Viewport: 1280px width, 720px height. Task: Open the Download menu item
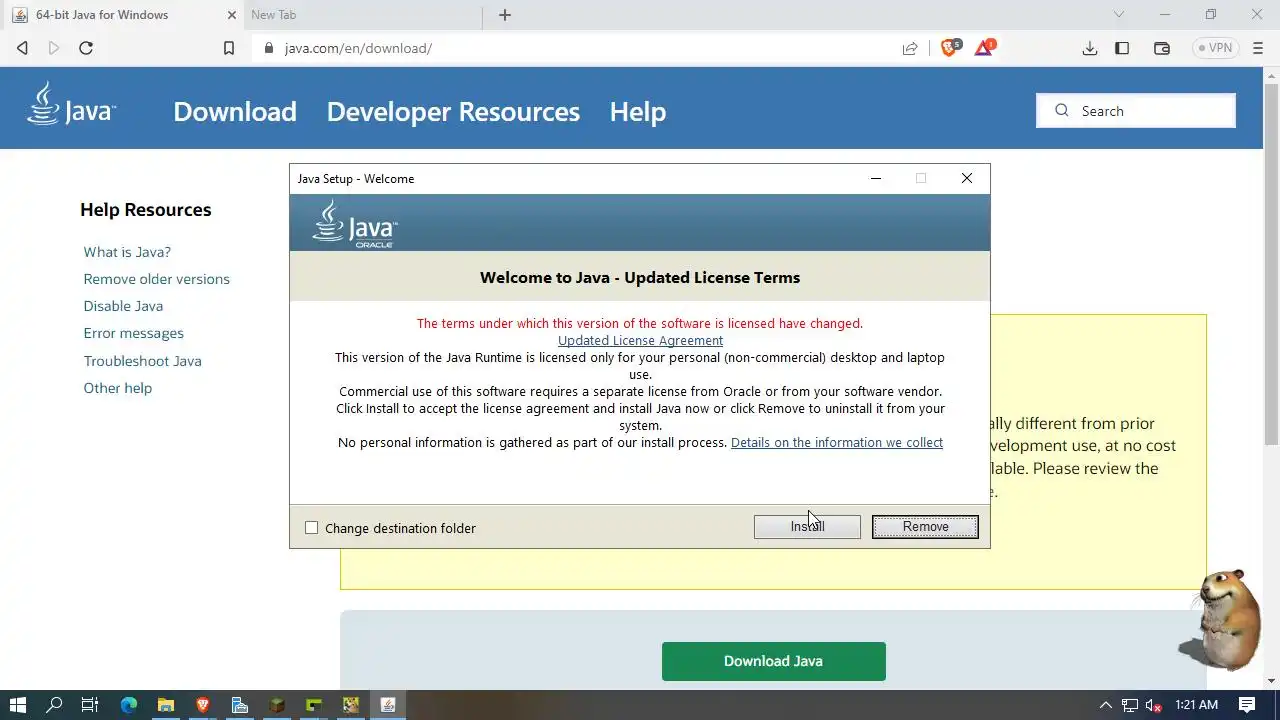point(235,111)
